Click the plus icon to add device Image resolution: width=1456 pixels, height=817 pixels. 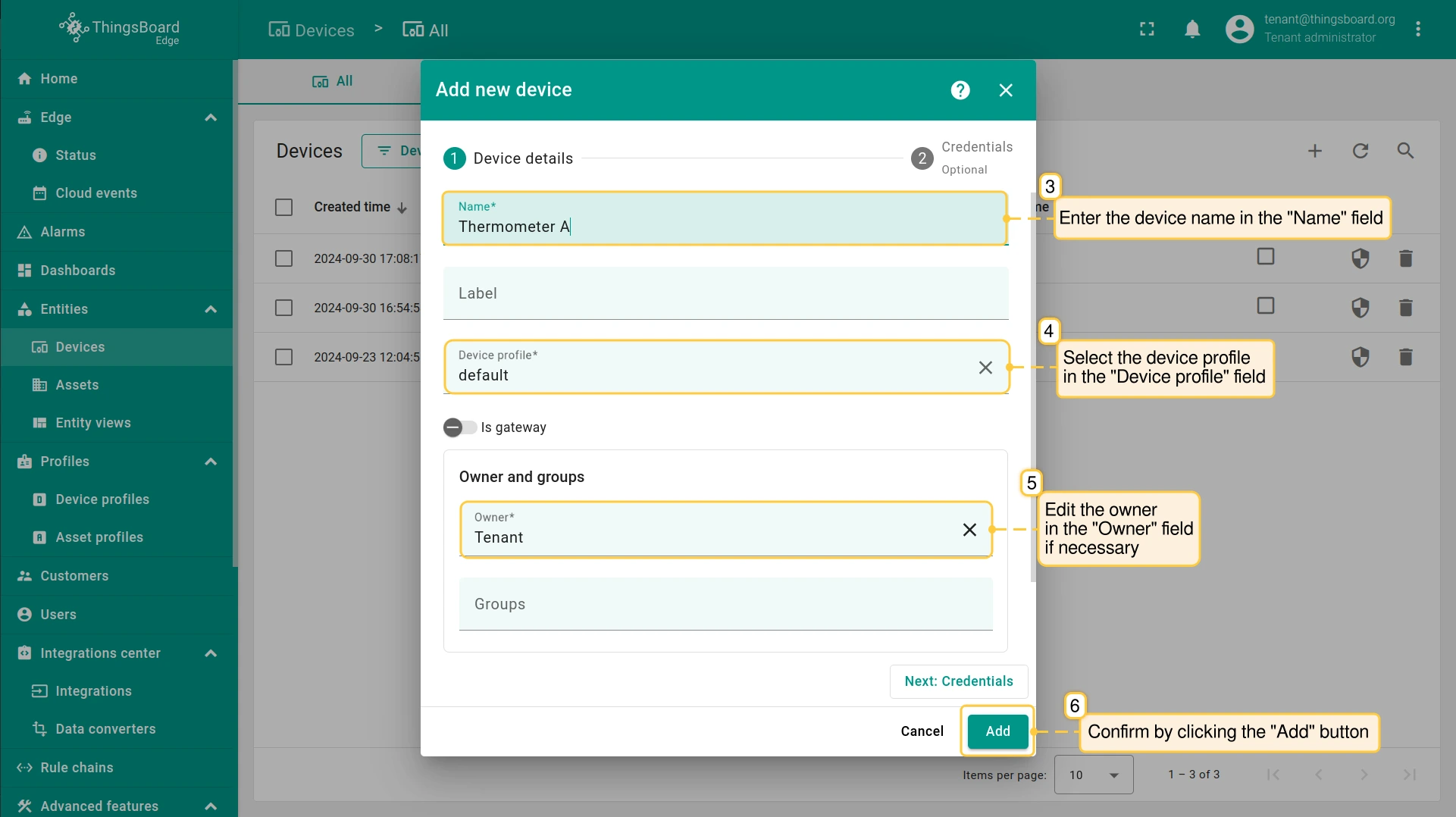pos(1314,151)
